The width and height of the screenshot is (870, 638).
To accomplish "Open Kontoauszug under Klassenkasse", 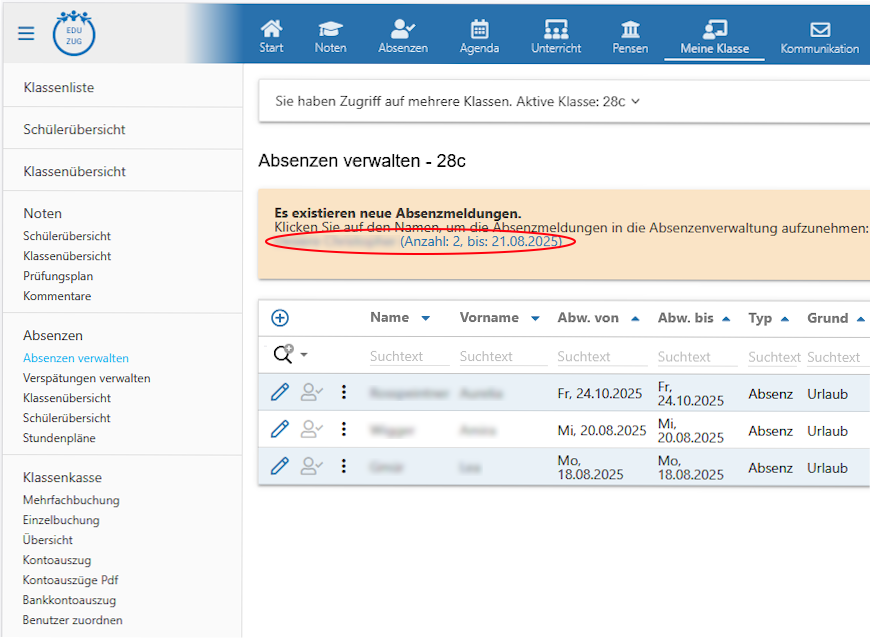I will point(57,560).
